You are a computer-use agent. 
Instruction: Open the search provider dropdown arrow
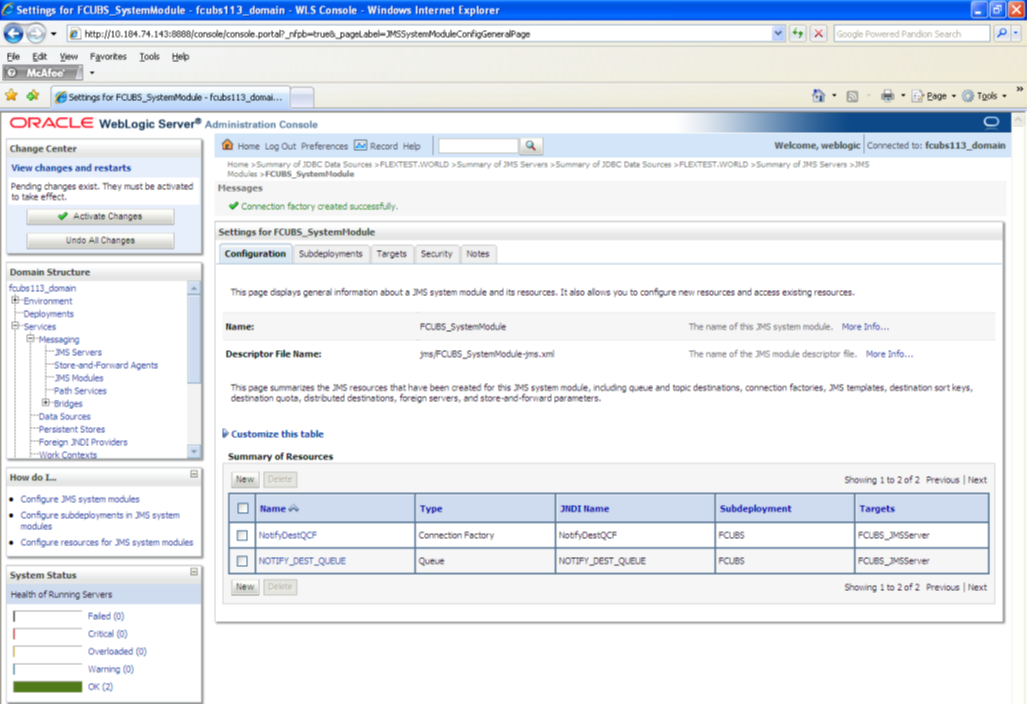tap(1016, 33)
